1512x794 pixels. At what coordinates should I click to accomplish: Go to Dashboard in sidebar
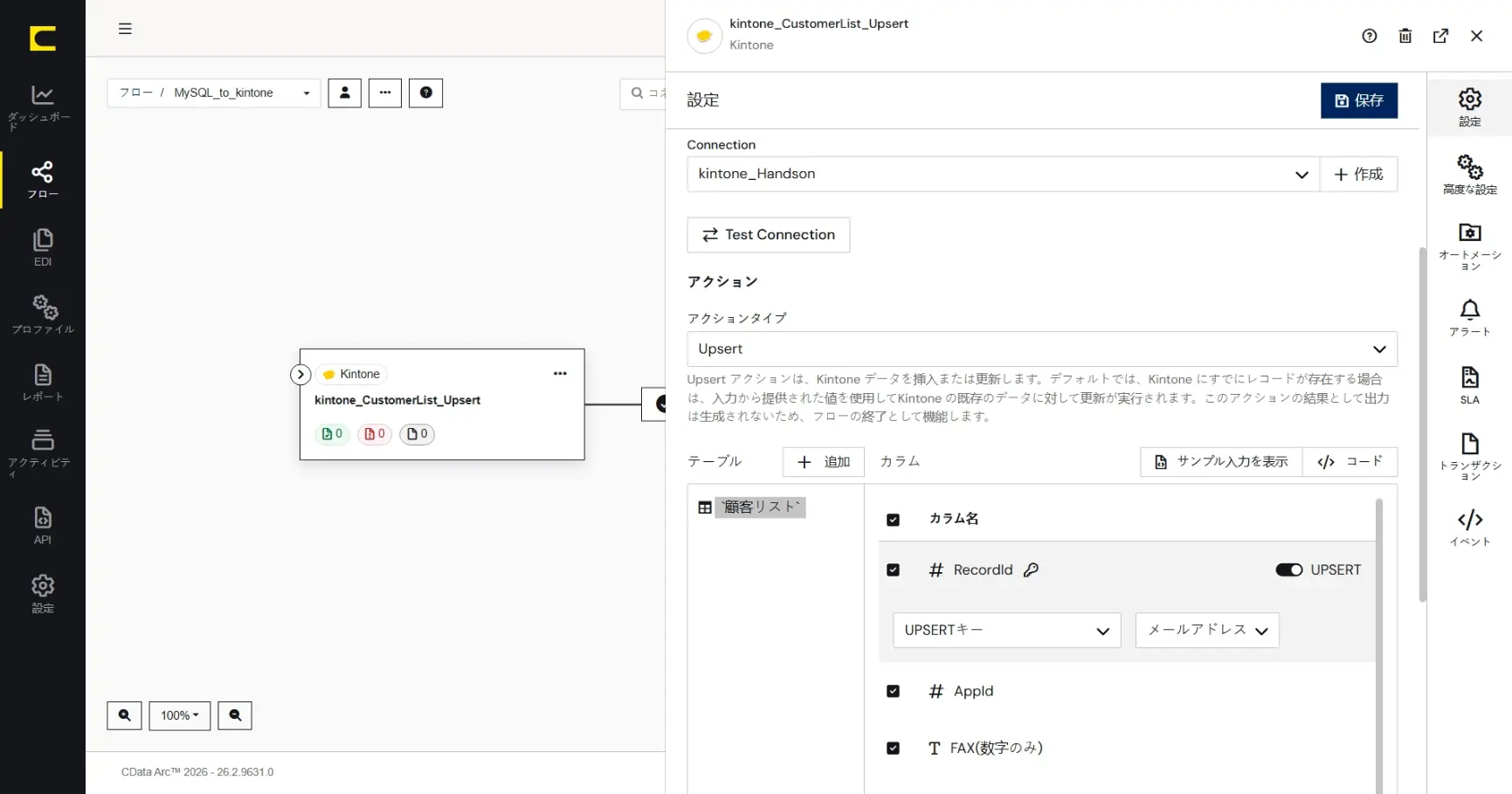click(x=42, y=107)
